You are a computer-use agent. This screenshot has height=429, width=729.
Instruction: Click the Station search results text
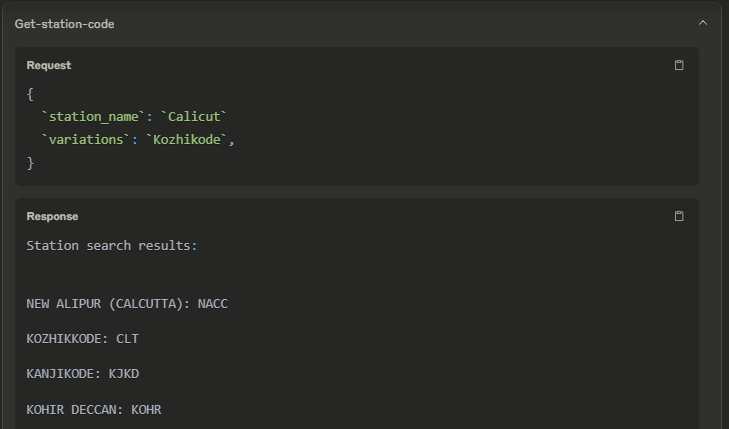click(112, 246)
